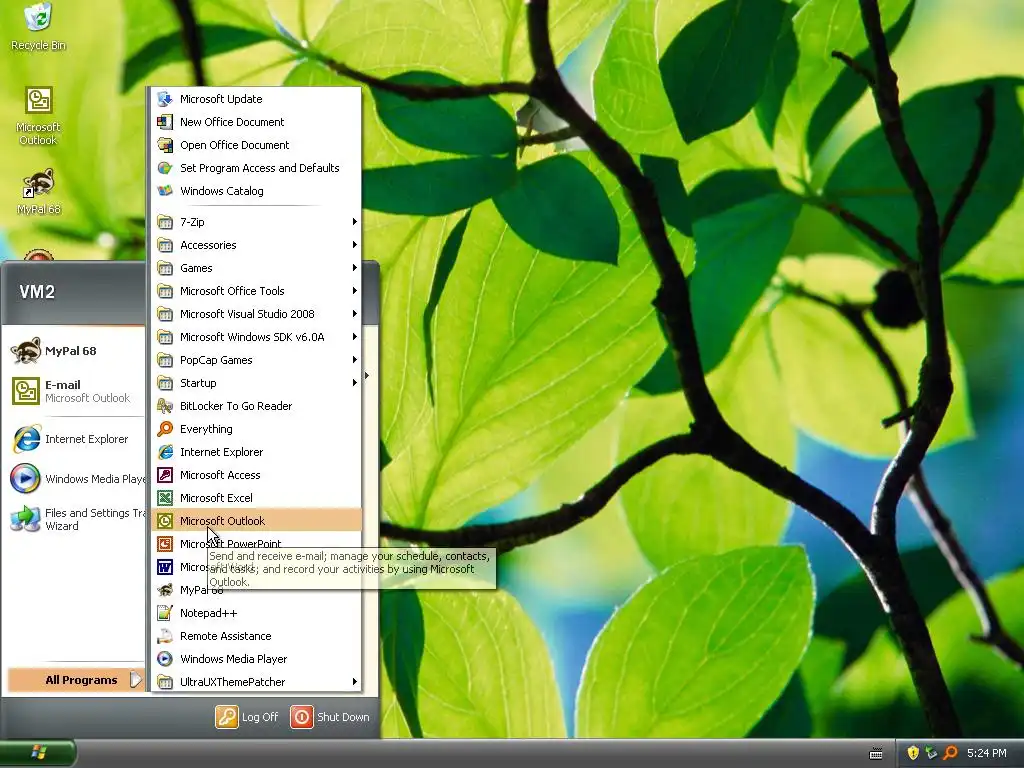The height and width of the screenshot is (768, 1024).
Task: Click the Log Off button
Action: click(x=247, y=716)
